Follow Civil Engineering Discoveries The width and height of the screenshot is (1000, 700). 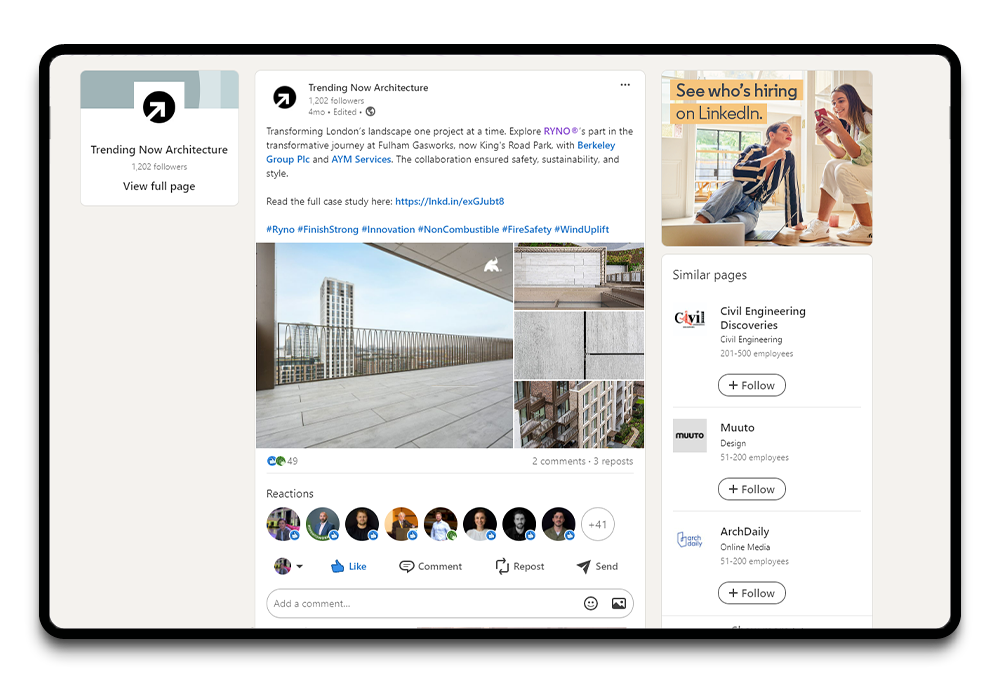pyautogui.click(x=751, y=385)
